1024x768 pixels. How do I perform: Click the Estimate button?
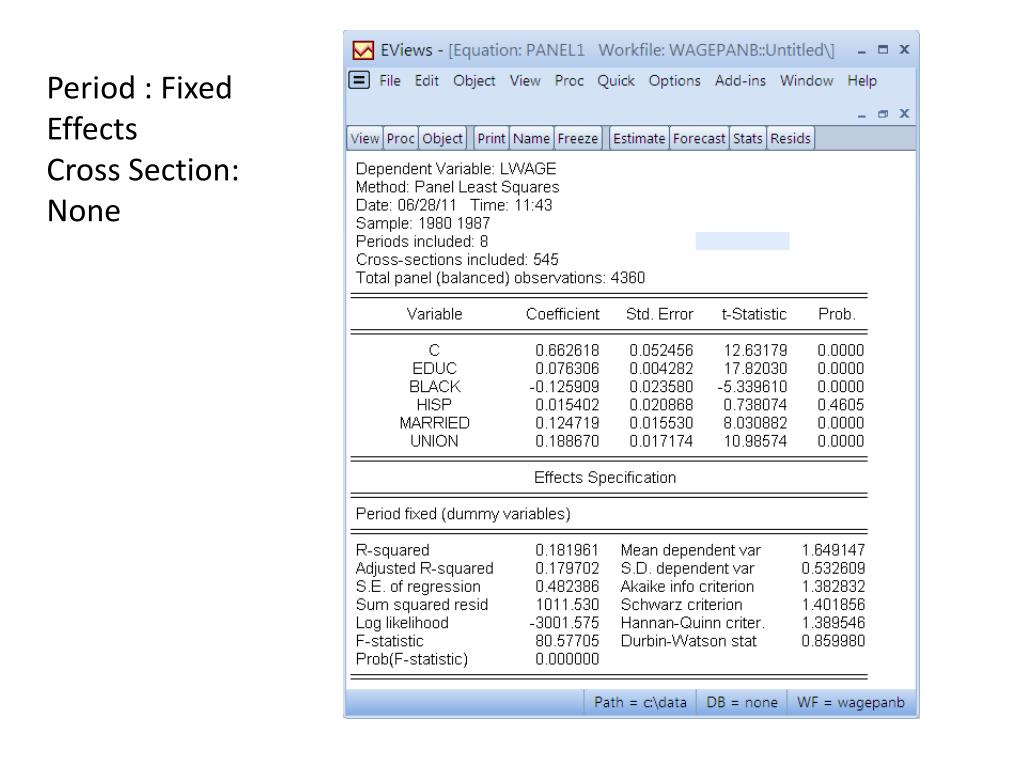pos(639,138)
